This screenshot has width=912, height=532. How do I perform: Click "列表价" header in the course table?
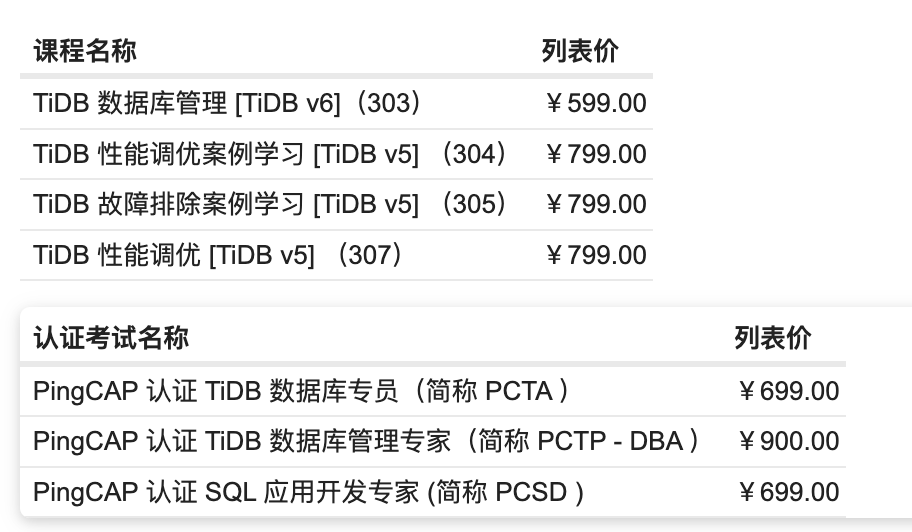(x=579, y=51)
